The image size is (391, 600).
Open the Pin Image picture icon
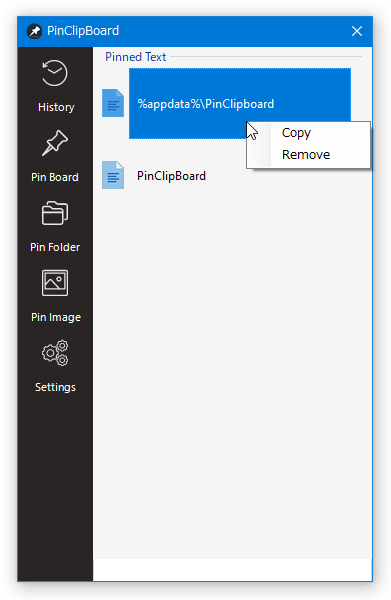pyautogui.click(x=55, y=283)
